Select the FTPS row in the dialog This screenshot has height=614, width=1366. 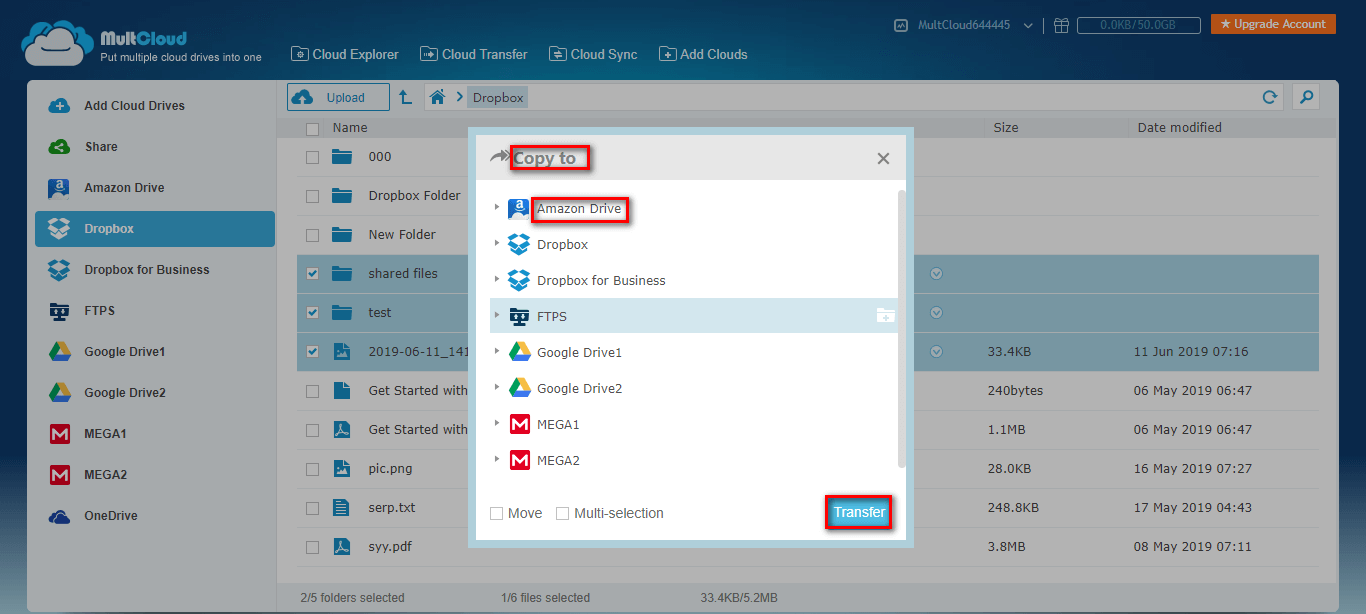coord(694,316)
